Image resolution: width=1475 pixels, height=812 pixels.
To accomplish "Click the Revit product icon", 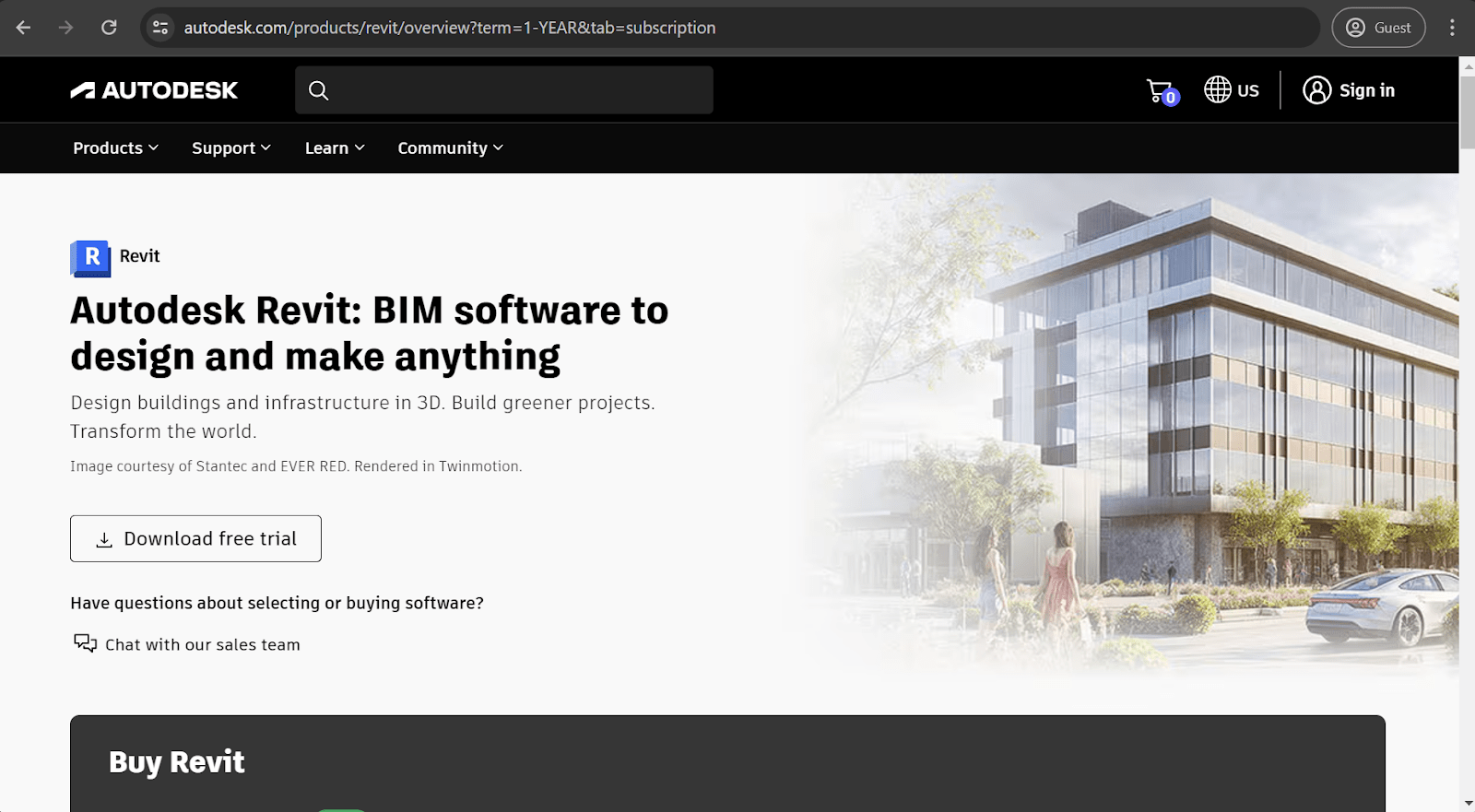I will pos(90,258).
